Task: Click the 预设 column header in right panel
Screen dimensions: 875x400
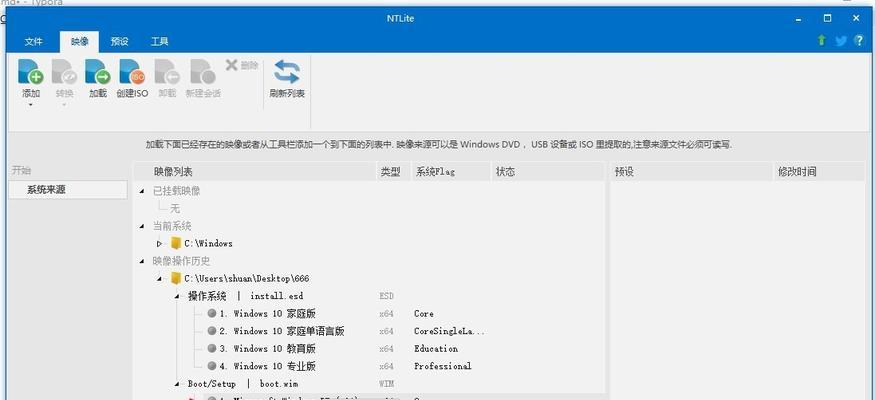Action: click(691, 172)
